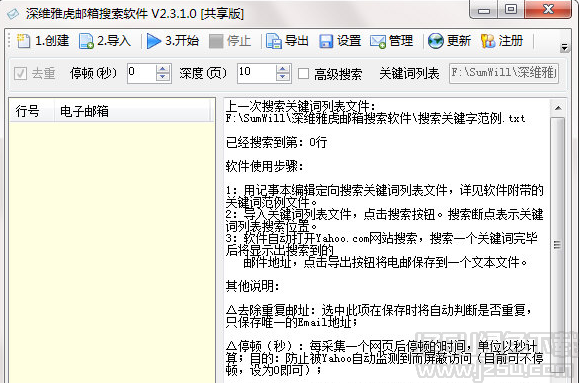This screenshot has width=580, height=383.
Task: Maximize the window
Action: pyautogui.click(x=510, y=9)
